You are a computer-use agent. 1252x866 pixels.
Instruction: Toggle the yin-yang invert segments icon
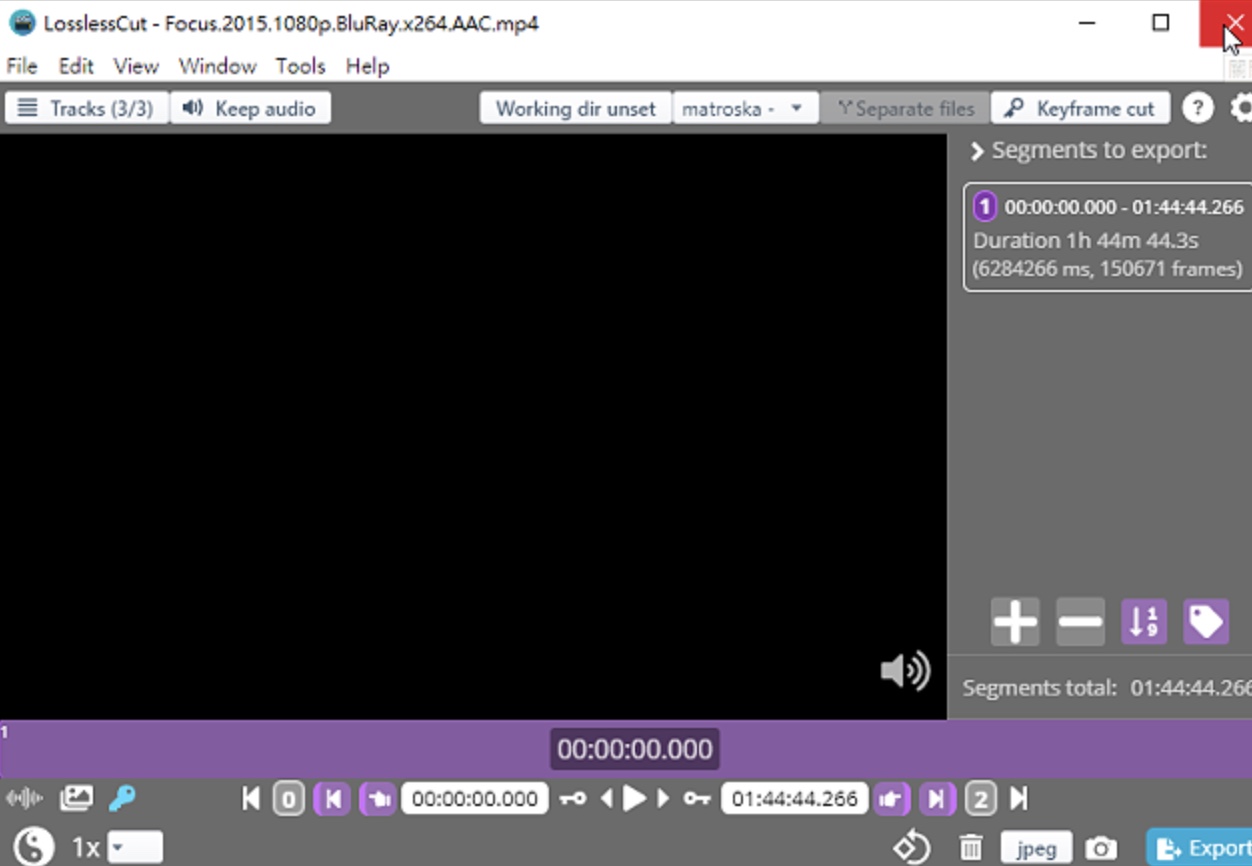(x=33, y=848)
